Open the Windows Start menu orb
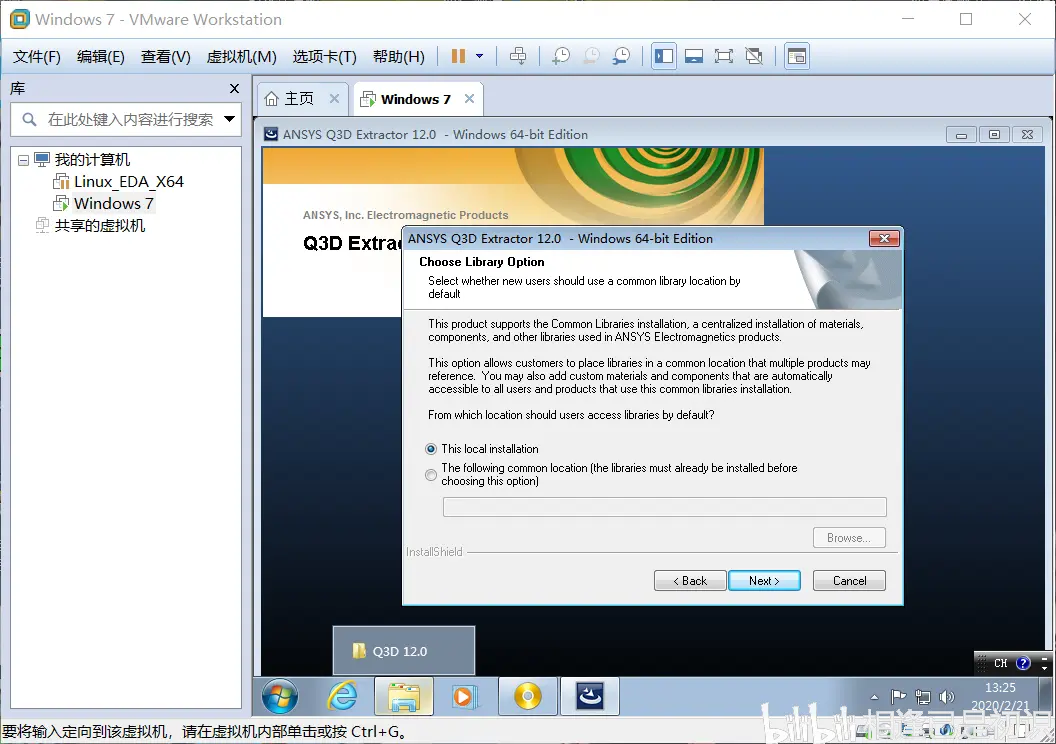 279,696
